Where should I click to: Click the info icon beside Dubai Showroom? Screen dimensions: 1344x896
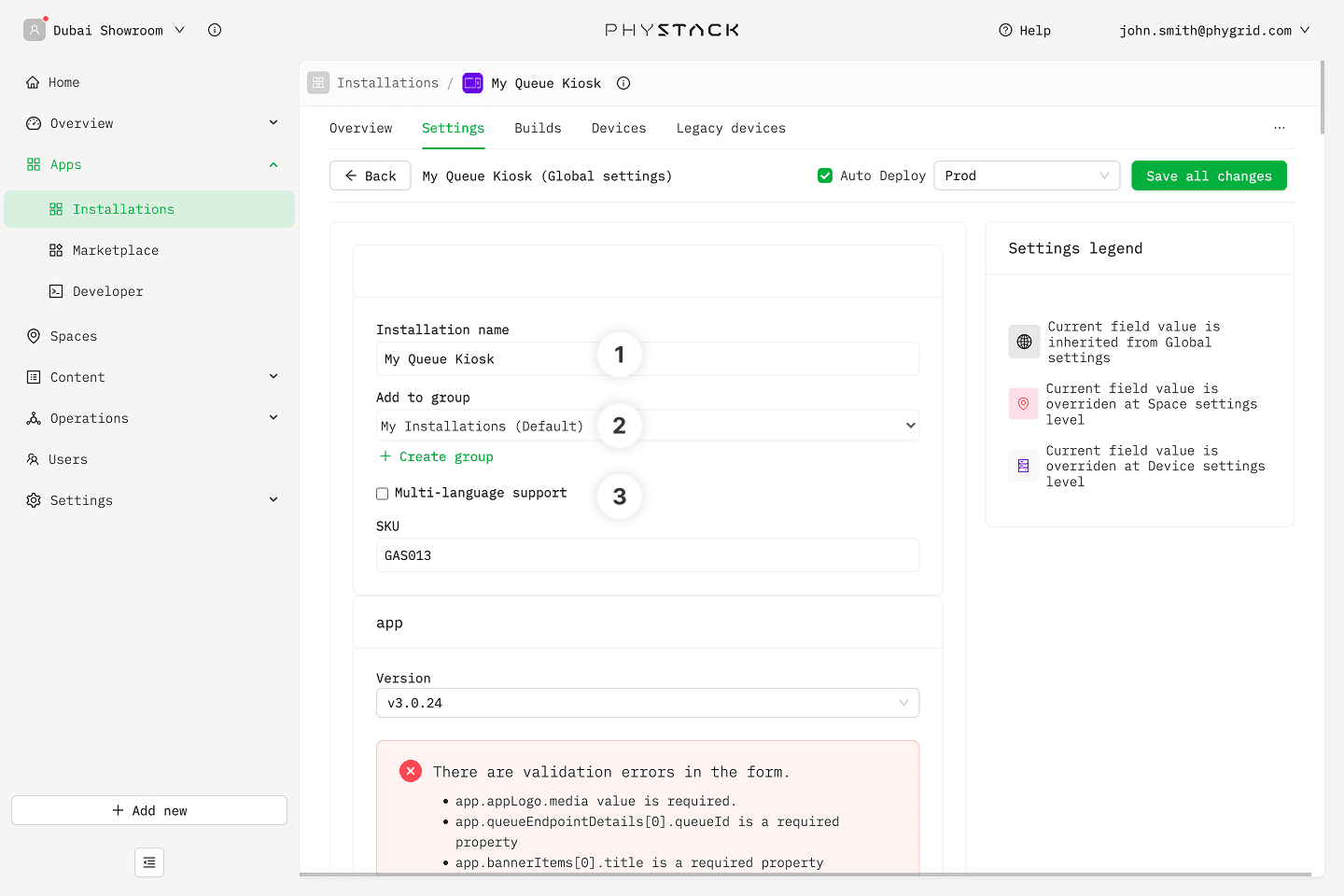215,30
